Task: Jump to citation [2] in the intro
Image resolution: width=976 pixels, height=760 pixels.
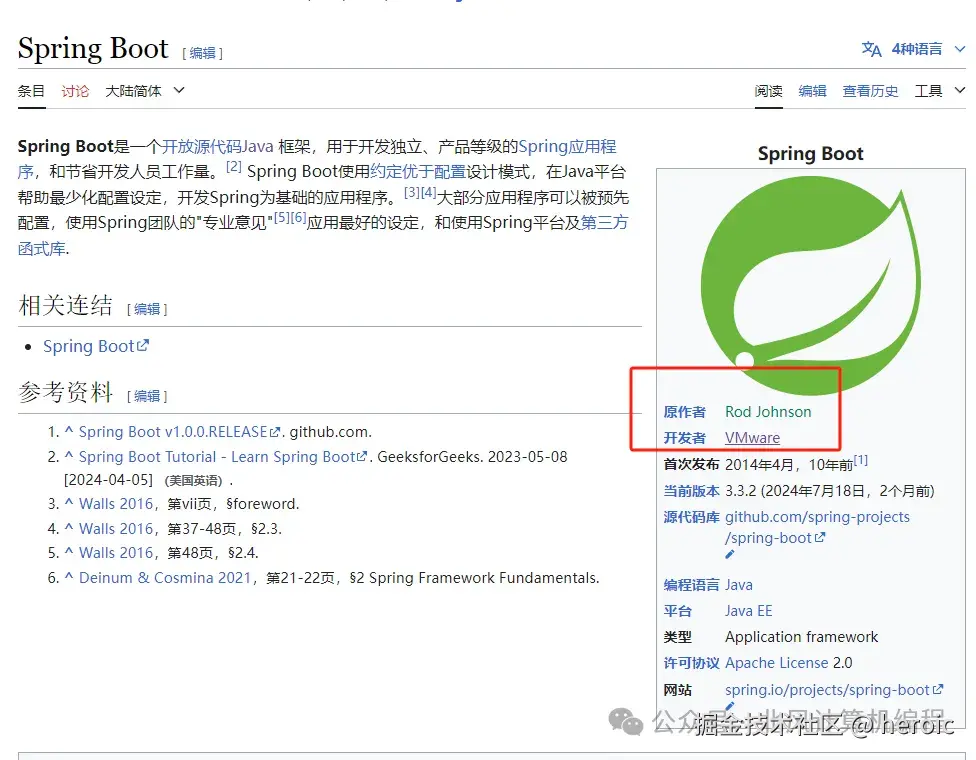Action: [x=233, y=166]
